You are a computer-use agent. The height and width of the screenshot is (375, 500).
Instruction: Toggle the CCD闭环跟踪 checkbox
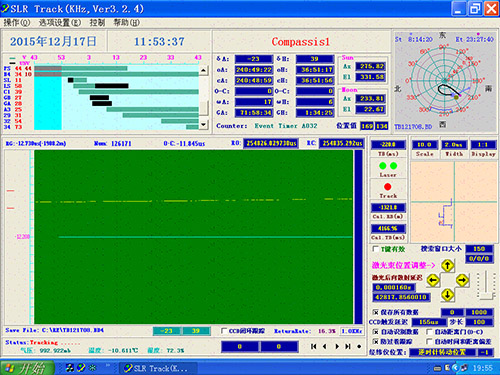224,331
